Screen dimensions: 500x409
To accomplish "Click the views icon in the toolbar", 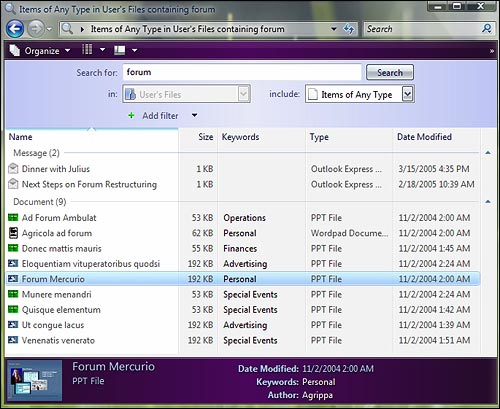I will [x=87, y=50].
